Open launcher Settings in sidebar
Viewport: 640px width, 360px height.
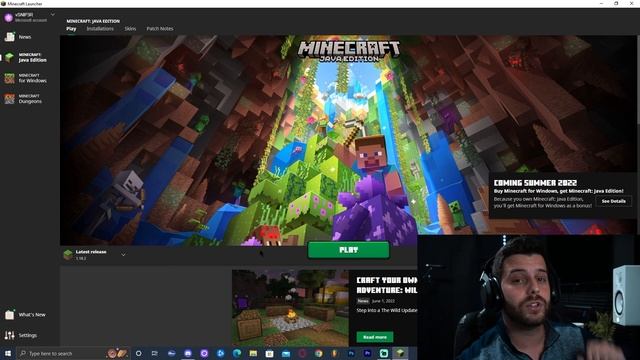[21, 335]
